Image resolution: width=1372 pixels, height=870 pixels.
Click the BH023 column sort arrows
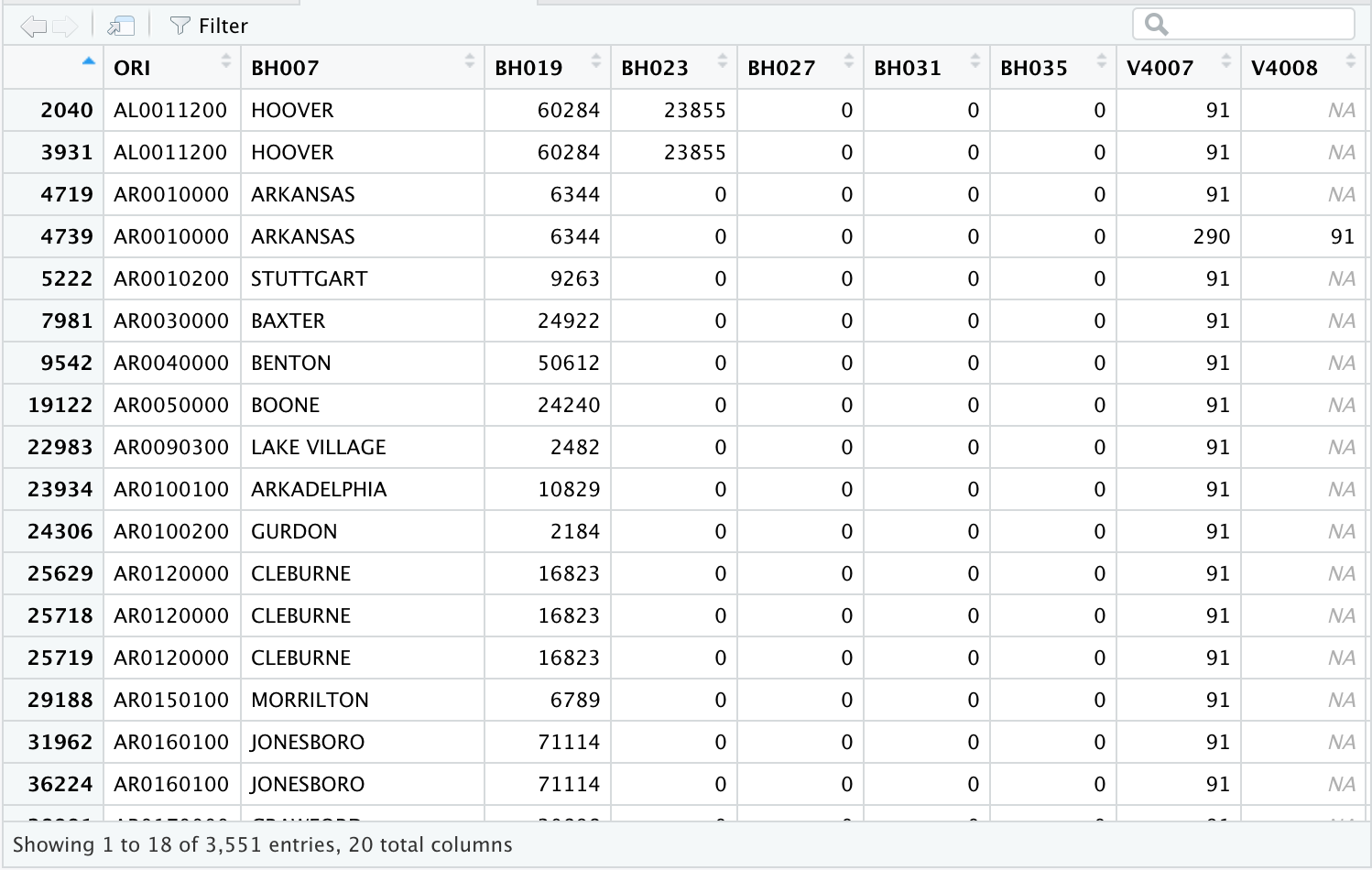723,61
